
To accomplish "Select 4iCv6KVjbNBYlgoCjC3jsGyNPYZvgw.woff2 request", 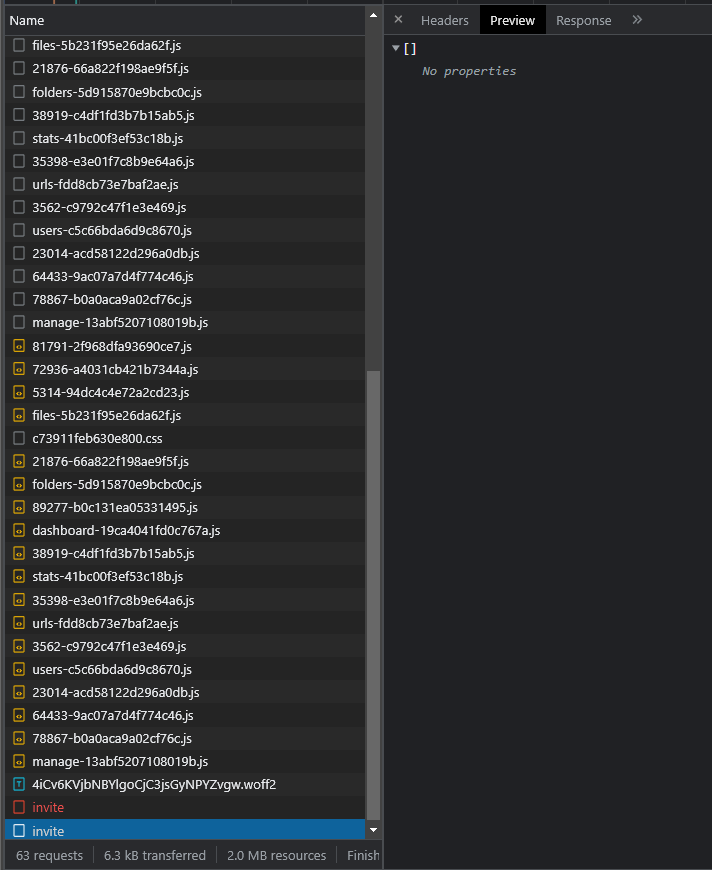I will pyautogui.click(x=154, y=785).
